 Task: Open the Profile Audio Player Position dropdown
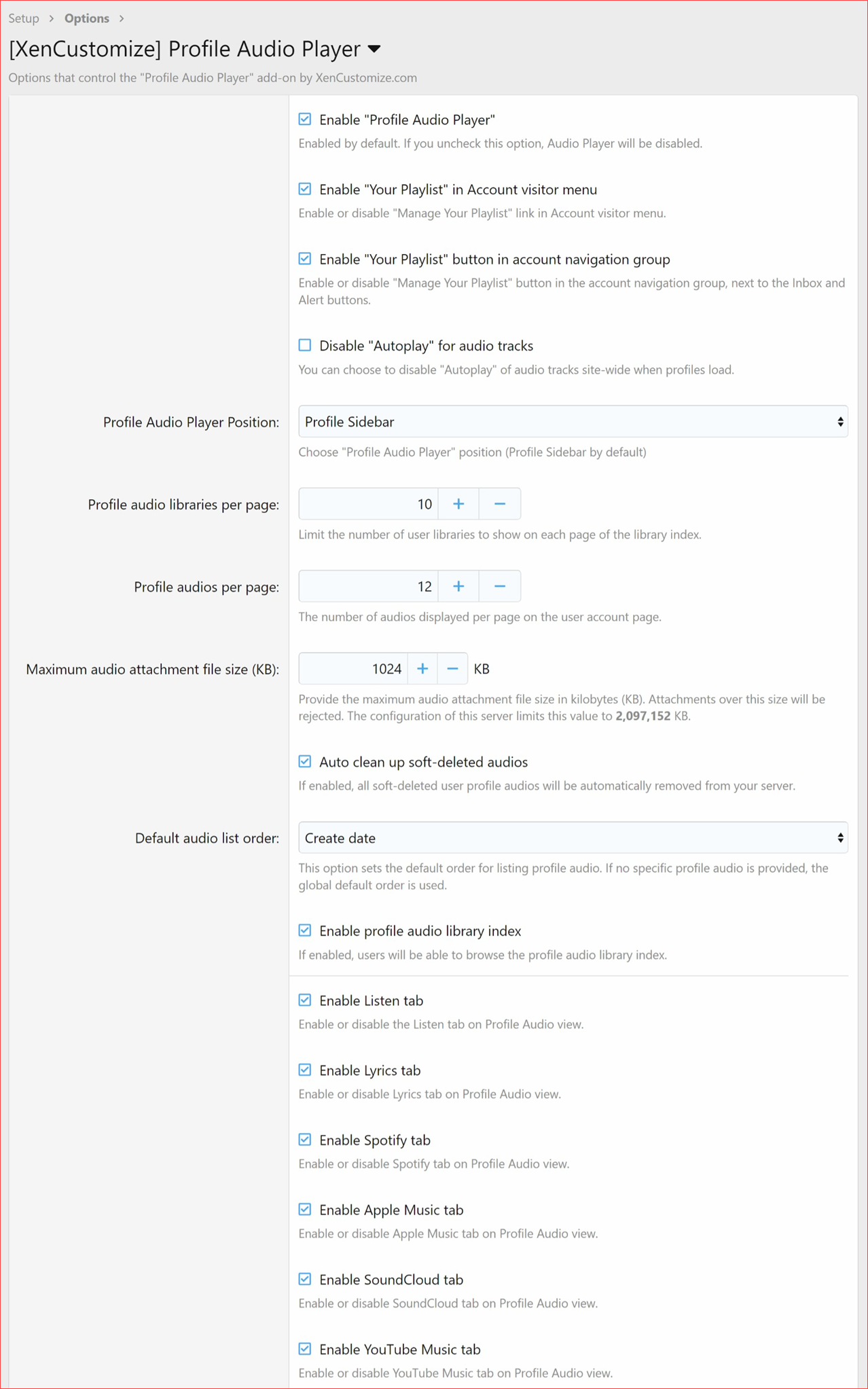tap(573, 421)
